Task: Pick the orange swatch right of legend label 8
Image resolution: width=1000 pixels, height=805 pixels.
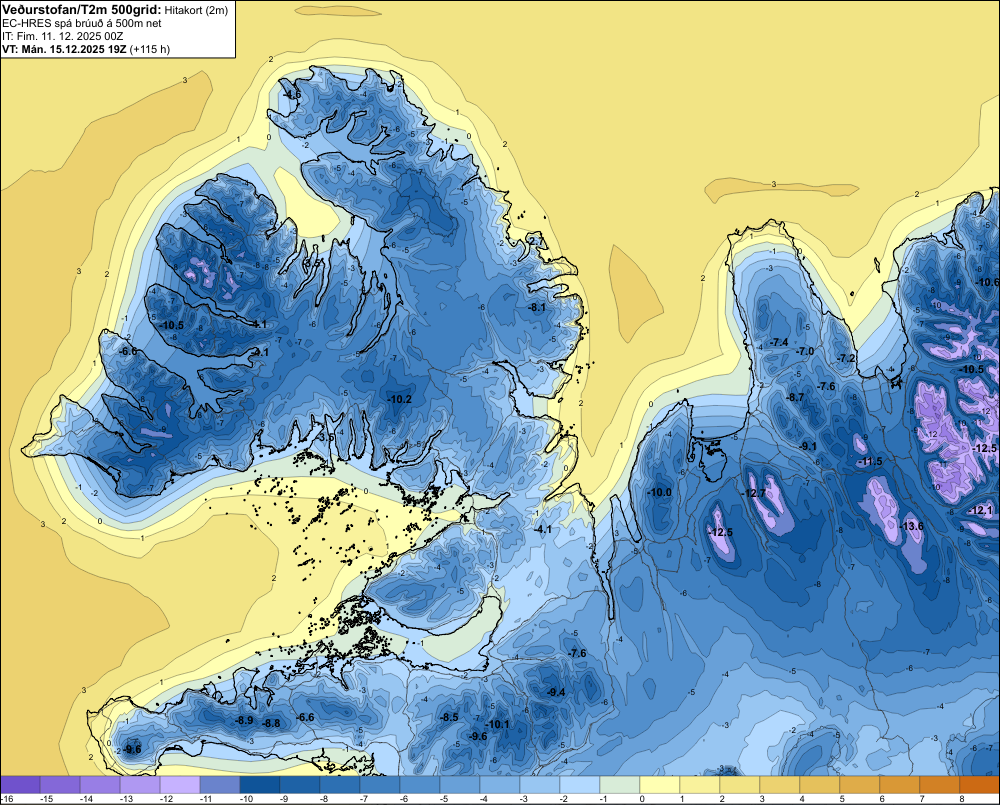Action: (979, 785)
